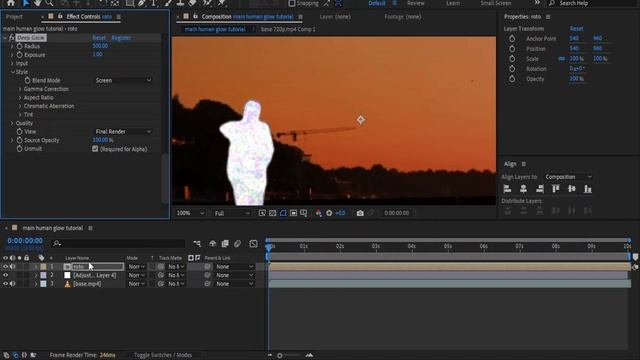Screen dimensions: 640x360
Task: Click the Search Help magnifier icon
Action: coord(552,3)
